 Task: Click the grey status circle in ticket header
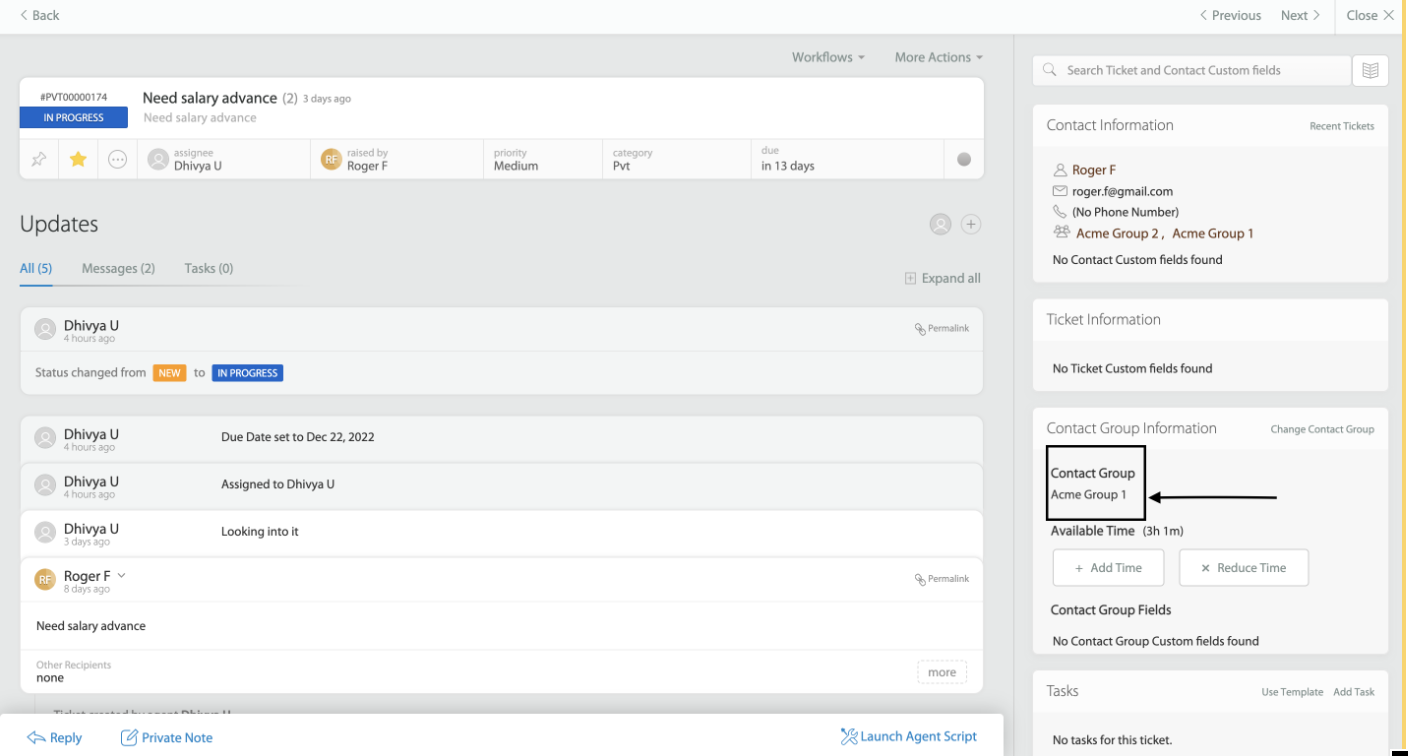[964, 159]
